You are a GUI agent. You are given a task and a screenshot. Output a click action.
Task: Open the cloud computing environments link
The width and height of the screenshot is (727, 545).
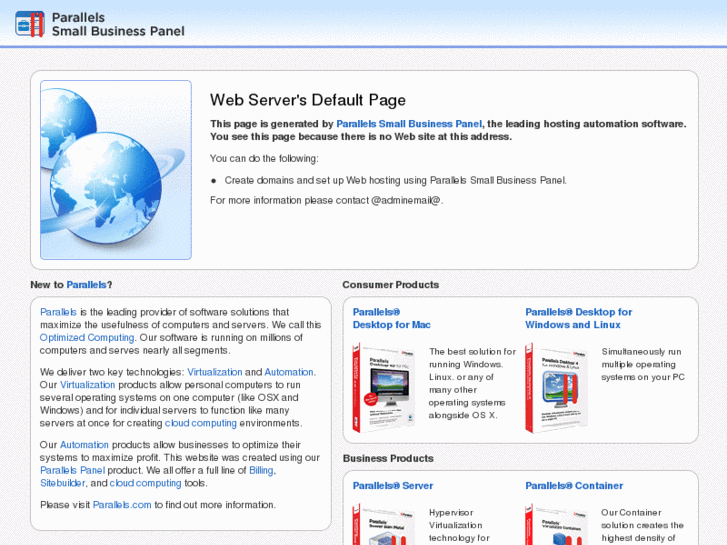pyautogui.click(x=201, y=423)
